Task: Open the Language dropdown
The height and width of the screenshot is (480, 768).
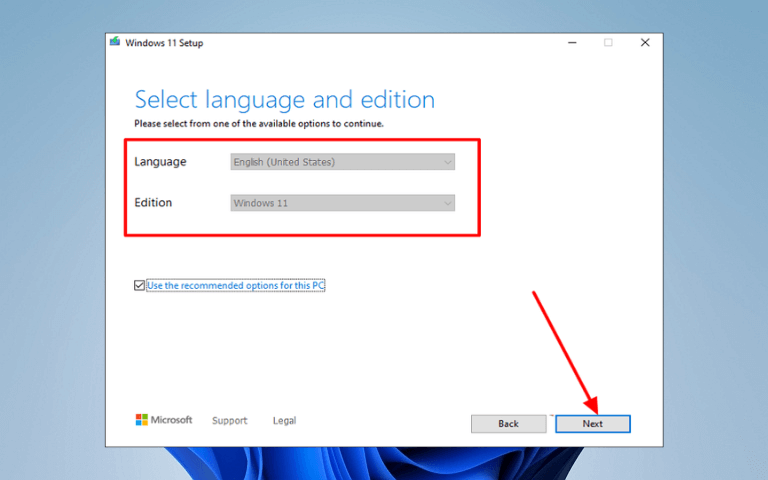Action: point(342,162)
